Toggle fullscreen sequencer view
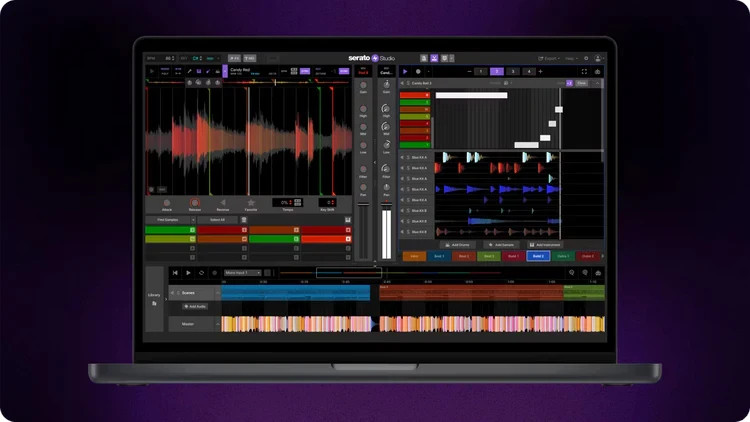 tap(584, 71)
